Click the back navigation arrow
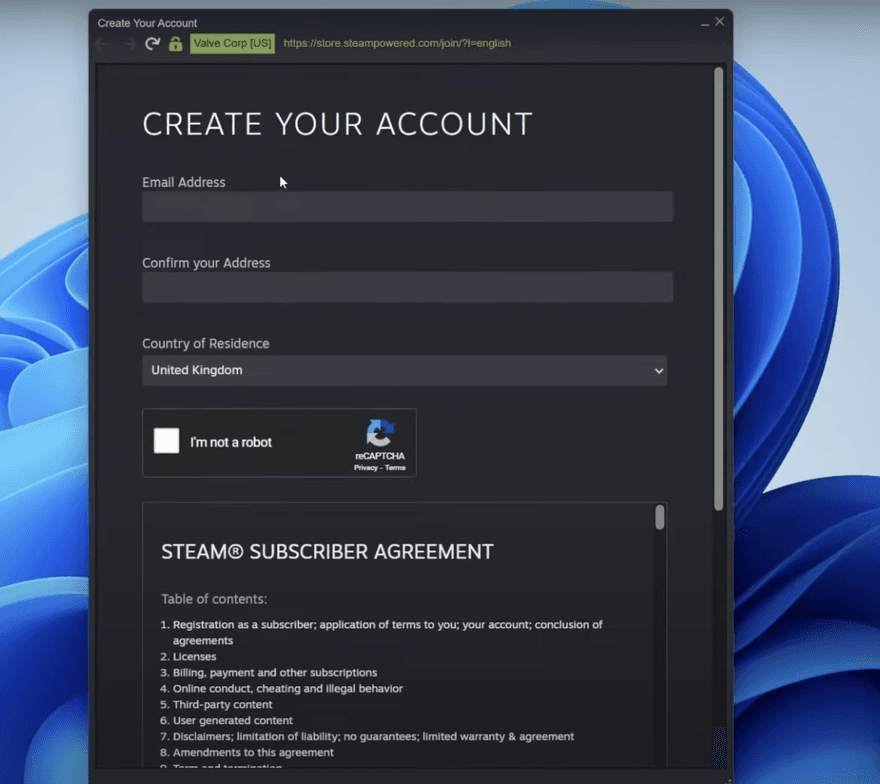This screenshot has width=880, height=784. click(102, 44)
